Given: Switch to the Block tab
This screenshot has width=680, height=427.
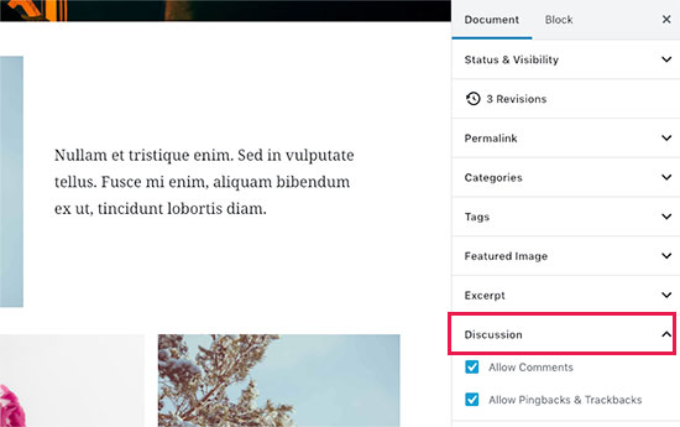Looking at the screenshot, I should click(559, 20).
